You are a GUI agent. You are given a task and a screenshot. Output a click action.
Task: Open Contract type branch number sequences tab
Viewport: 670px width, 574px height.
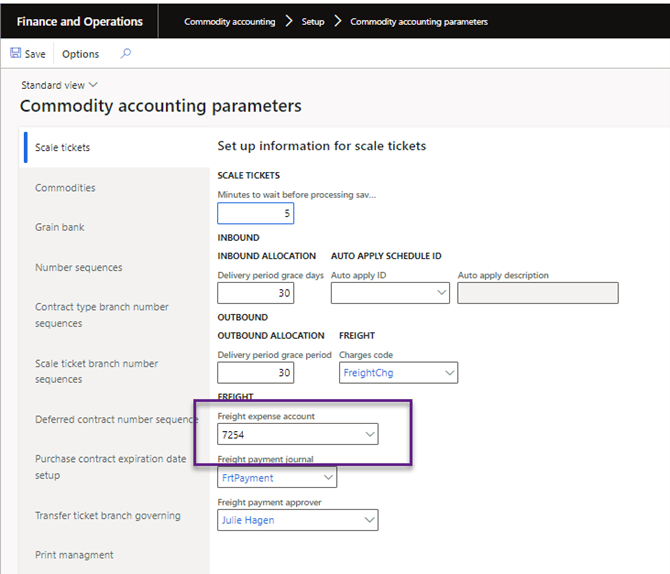tap(102, 315)
